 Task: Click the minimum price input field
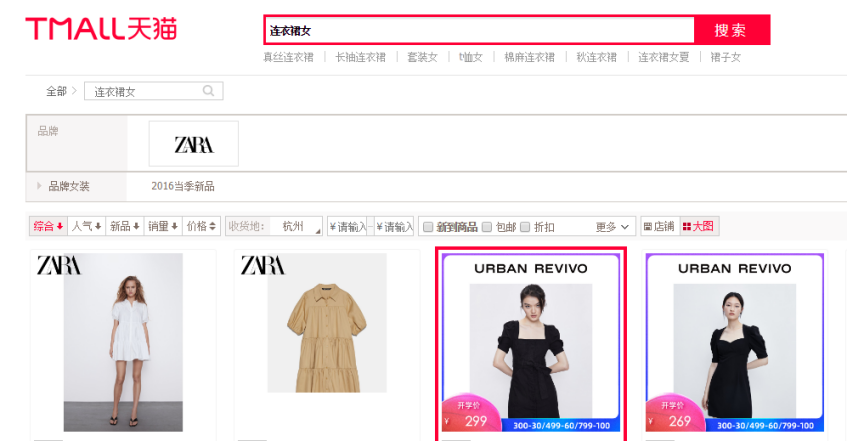click(x=347, y=227)
